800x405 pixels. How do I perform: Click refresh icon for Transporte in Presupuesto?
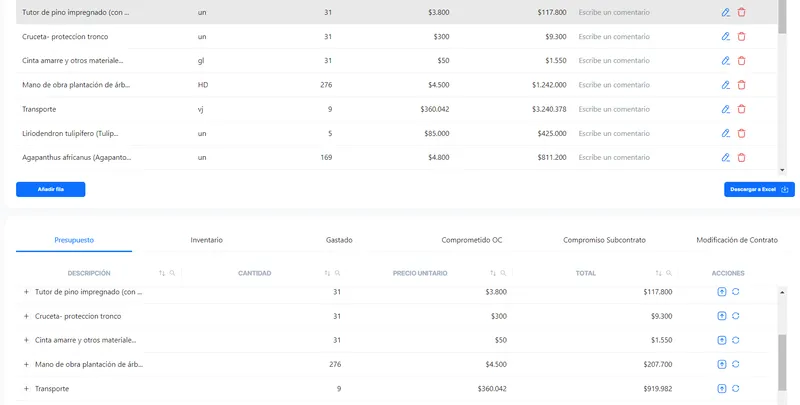coord(735,389)
